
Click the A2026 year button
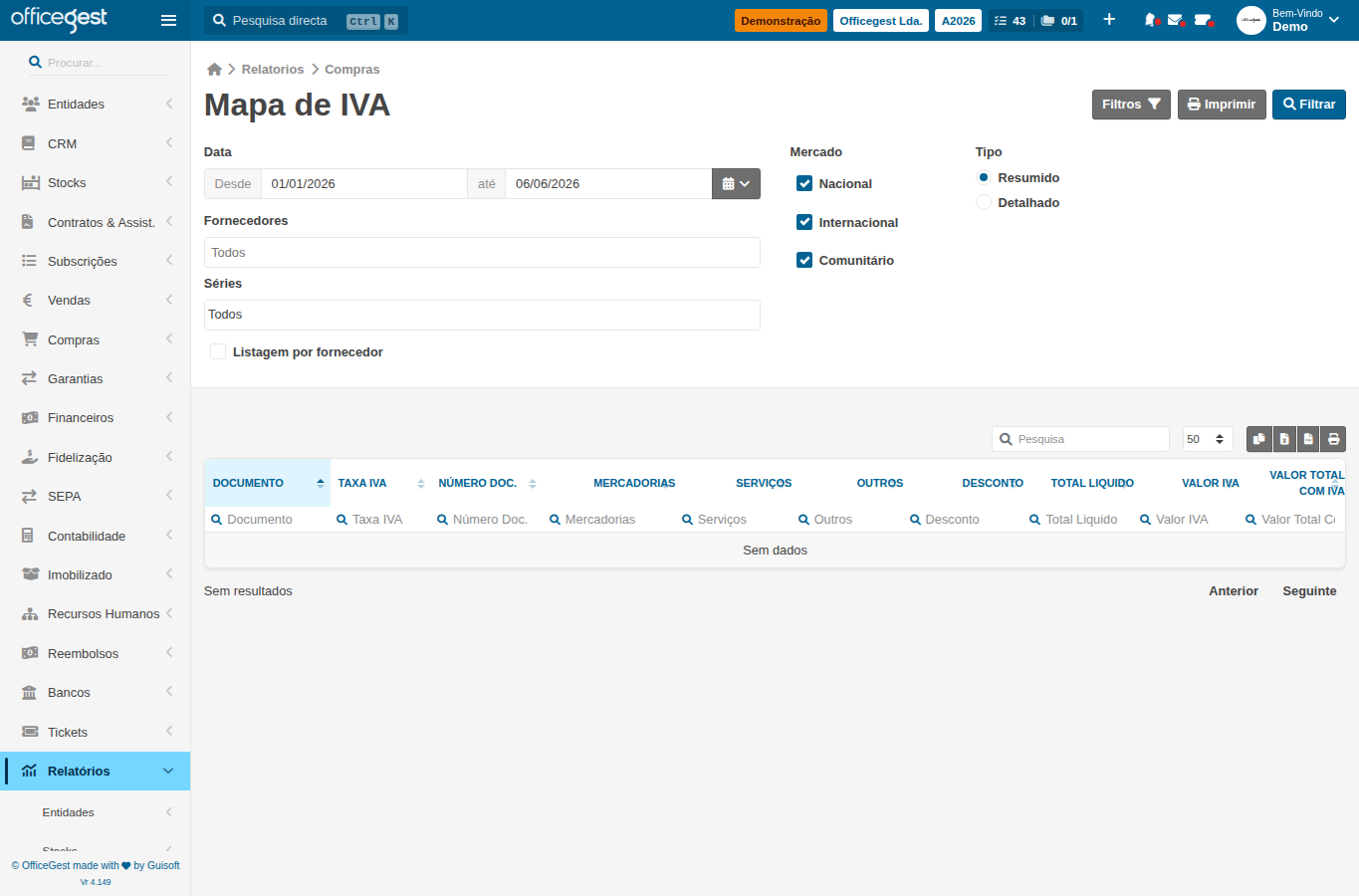[x=959, y=20]
